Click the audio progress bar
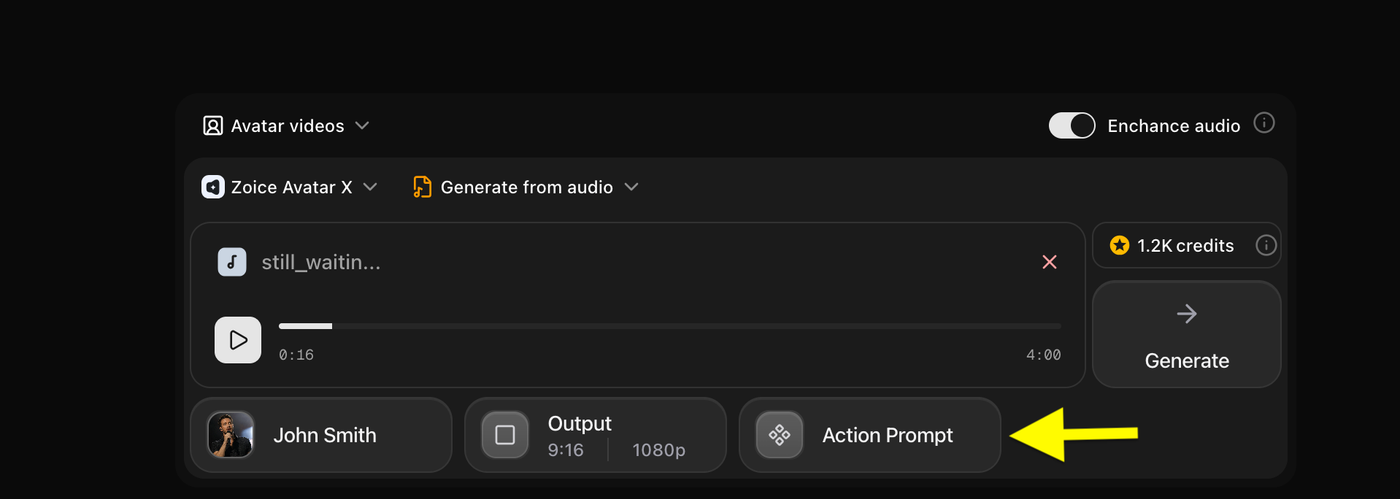 (670, 326)
